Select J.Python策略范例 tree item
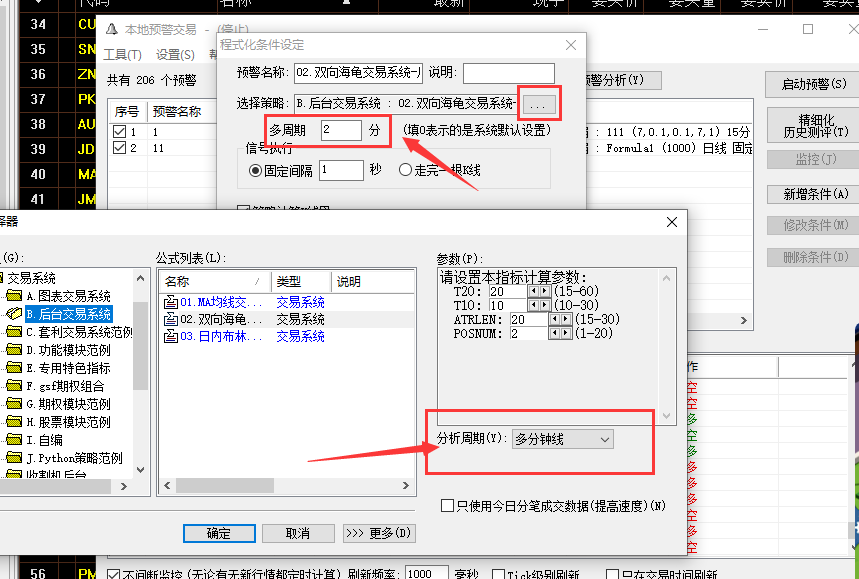This screenshot has width=859, height=579. coord(75,458)
